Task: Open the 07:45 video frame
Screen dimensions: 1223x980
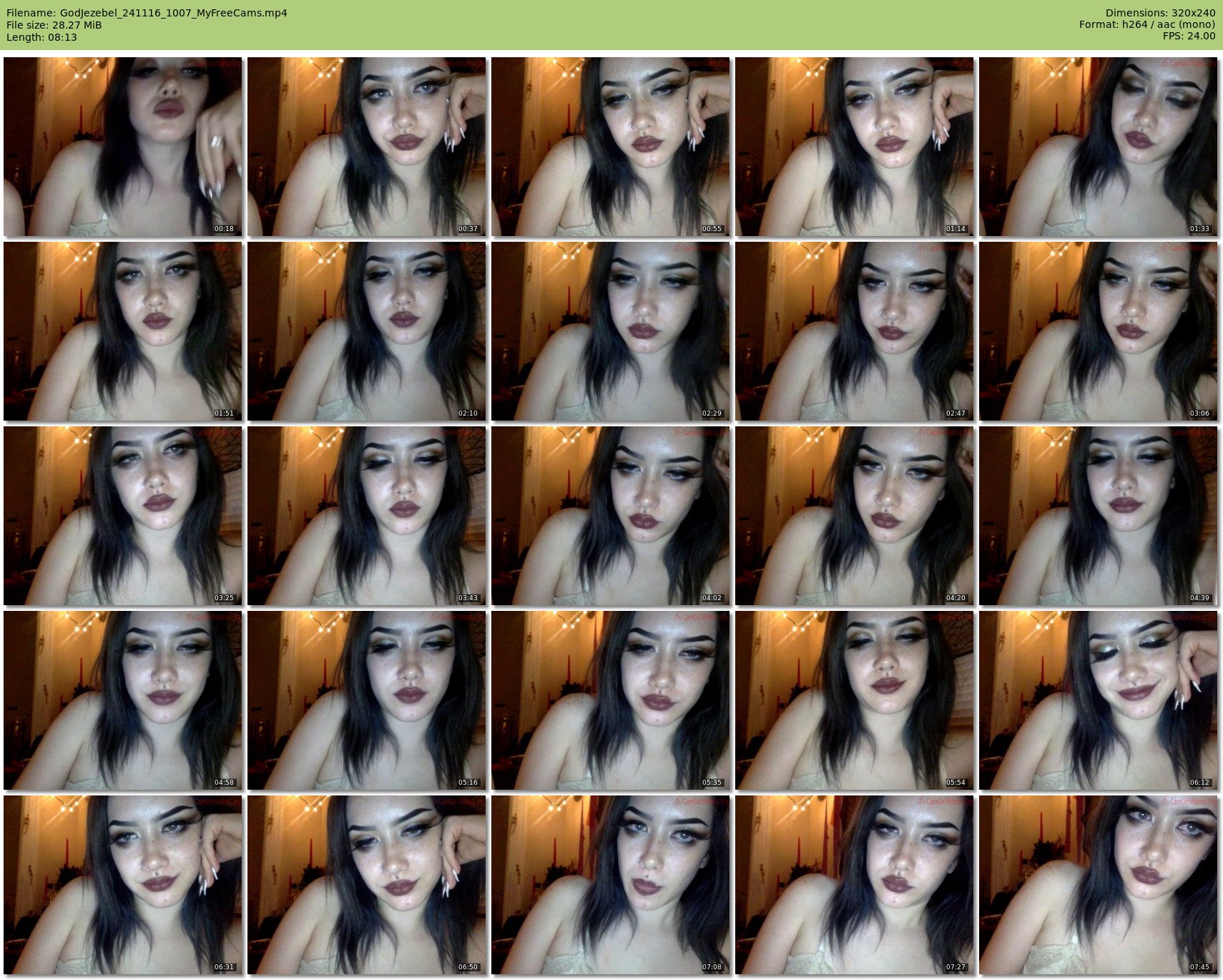Action: pyautogui.click(x=1098, y=885)
